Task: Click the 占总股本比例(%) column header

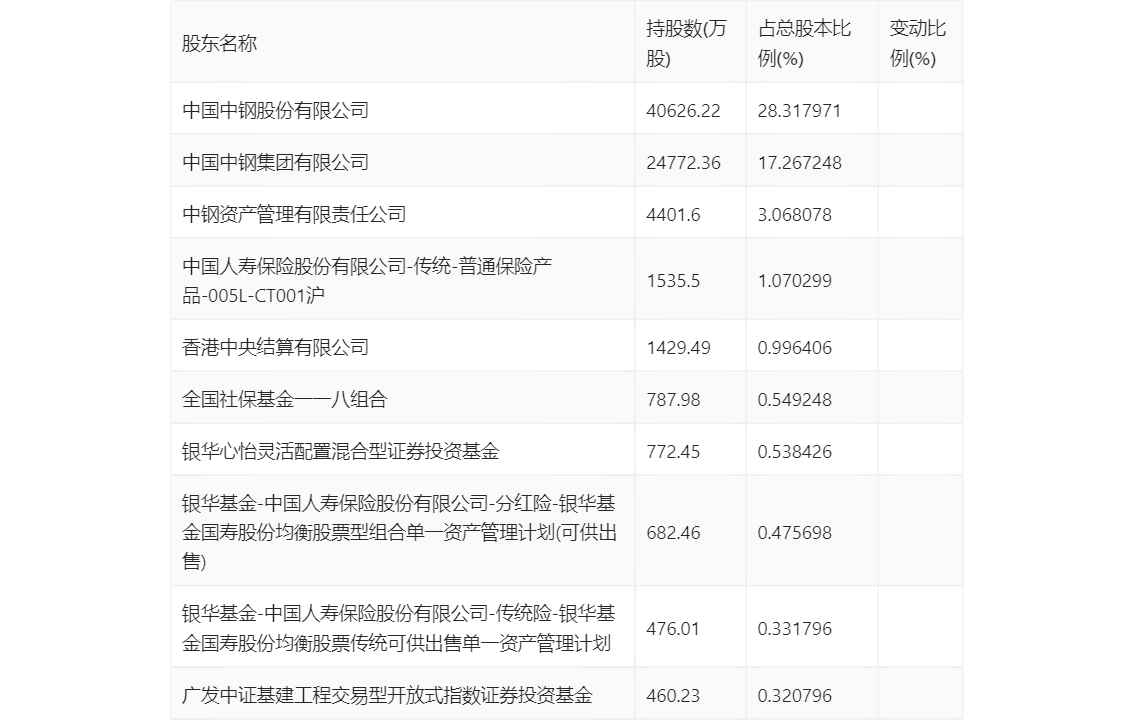Action: [x=804, y=43]
